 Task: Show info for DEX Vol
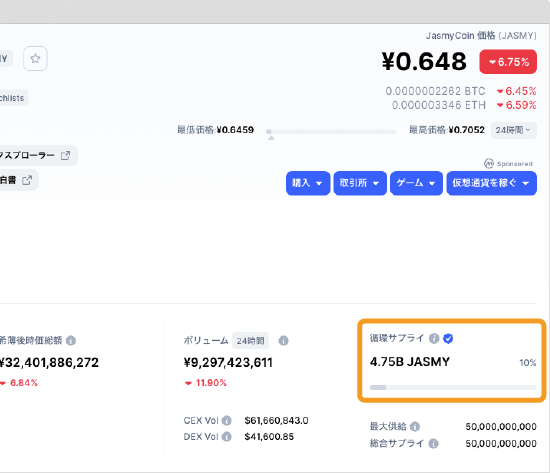(x=227, y=437)
